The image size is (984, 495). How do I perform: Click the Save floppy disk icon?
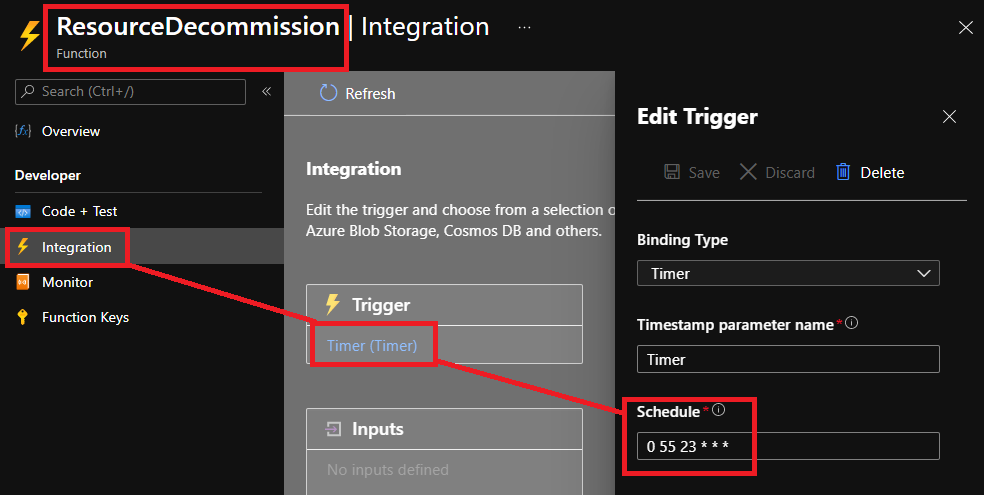tap(672, 172)
